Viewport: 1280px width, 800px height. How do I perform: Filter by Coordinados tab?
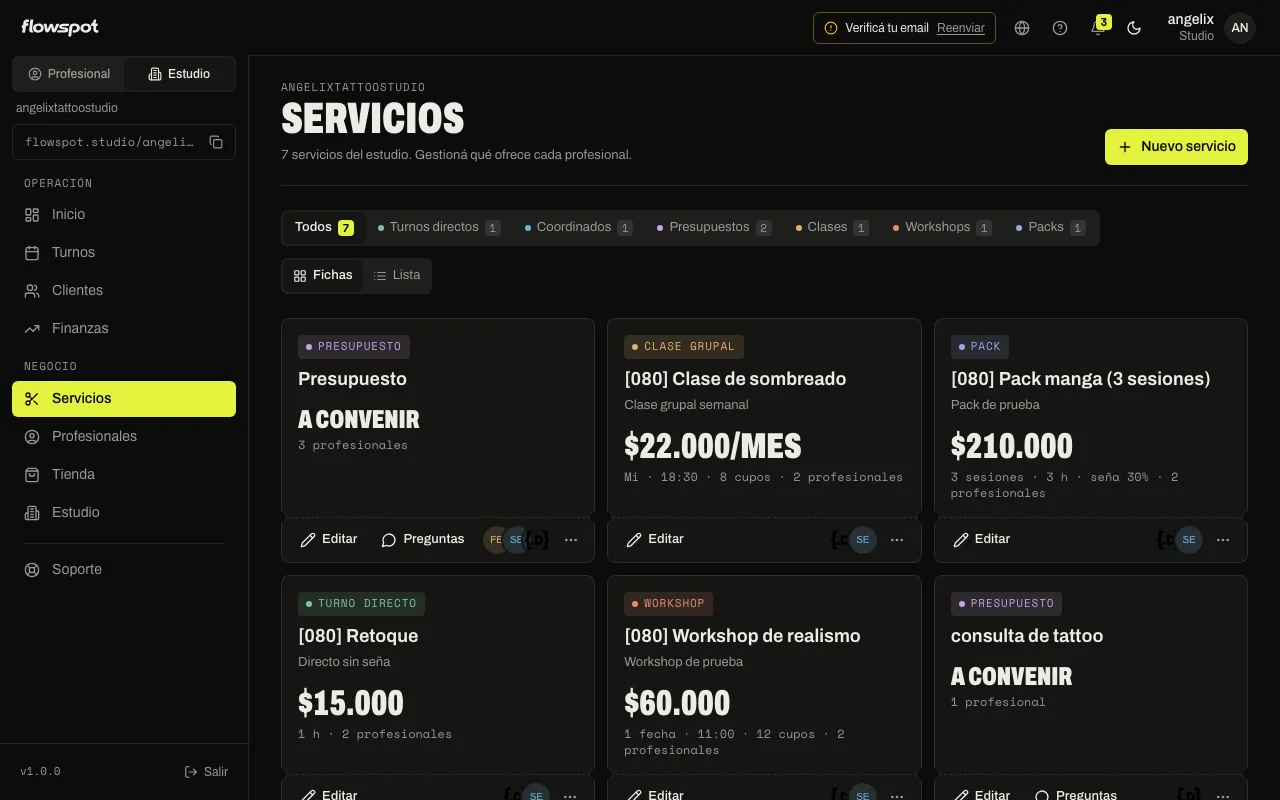pyautogui.click(x=579, y=228)
